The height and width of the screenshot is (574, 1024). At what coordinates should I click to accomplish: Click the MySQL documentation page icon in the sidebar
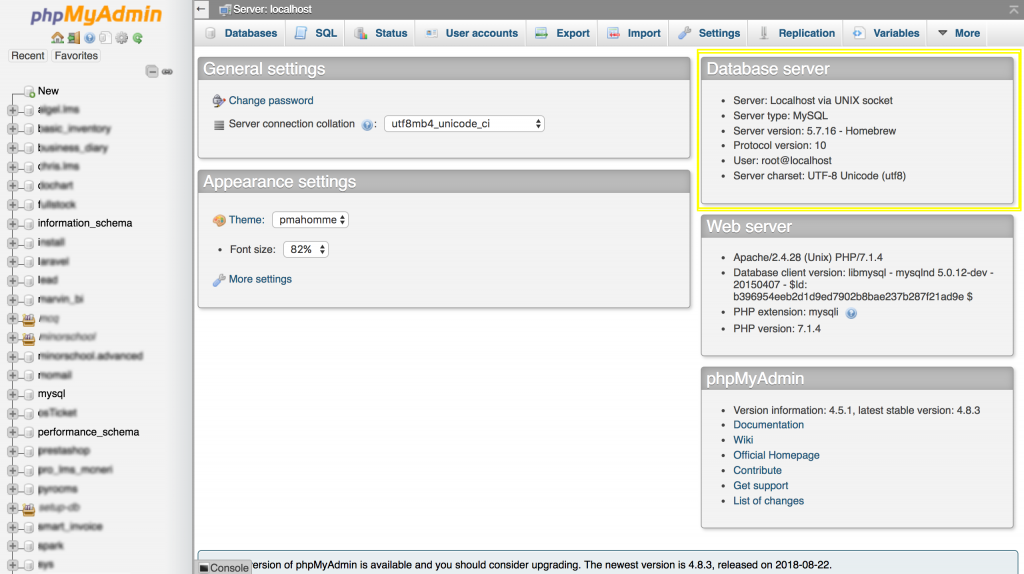tap(105, 38)
